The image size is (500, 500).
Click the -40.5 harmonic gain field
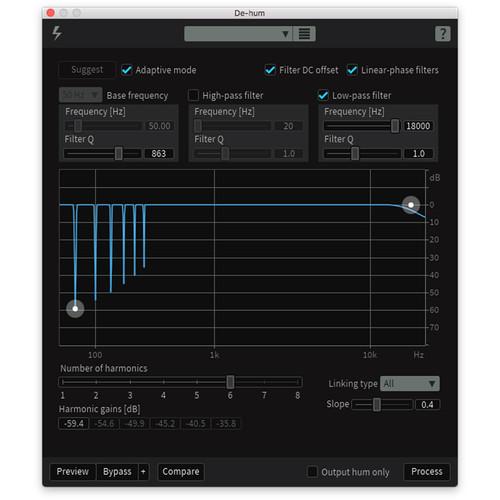196,424
